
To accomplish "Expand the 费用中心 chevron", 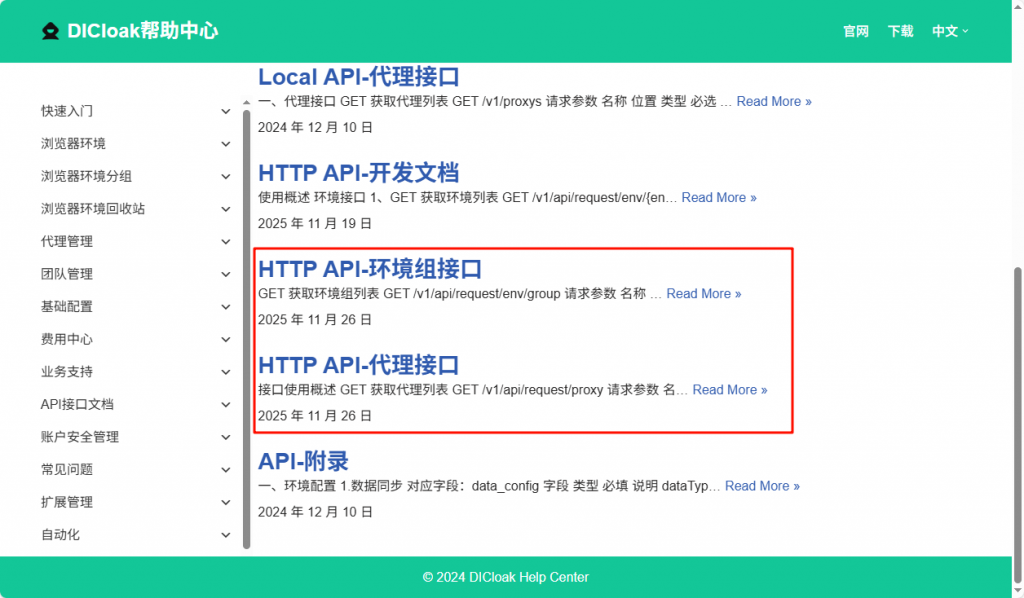I will tap(225, 340).
